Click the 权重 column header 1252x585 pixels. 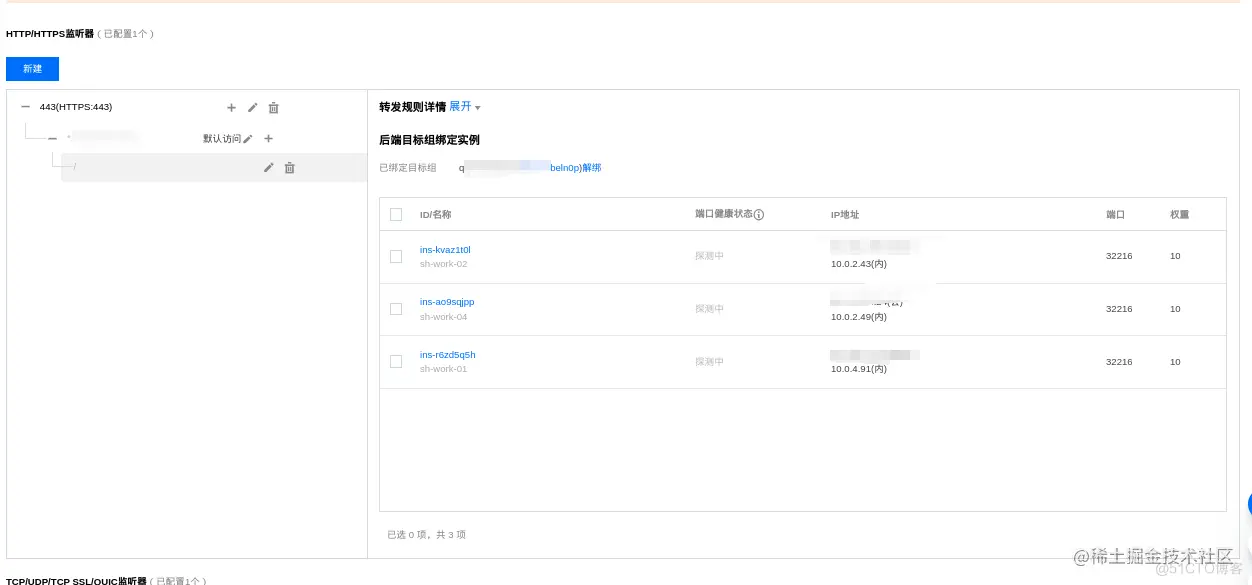(1180, 215)
